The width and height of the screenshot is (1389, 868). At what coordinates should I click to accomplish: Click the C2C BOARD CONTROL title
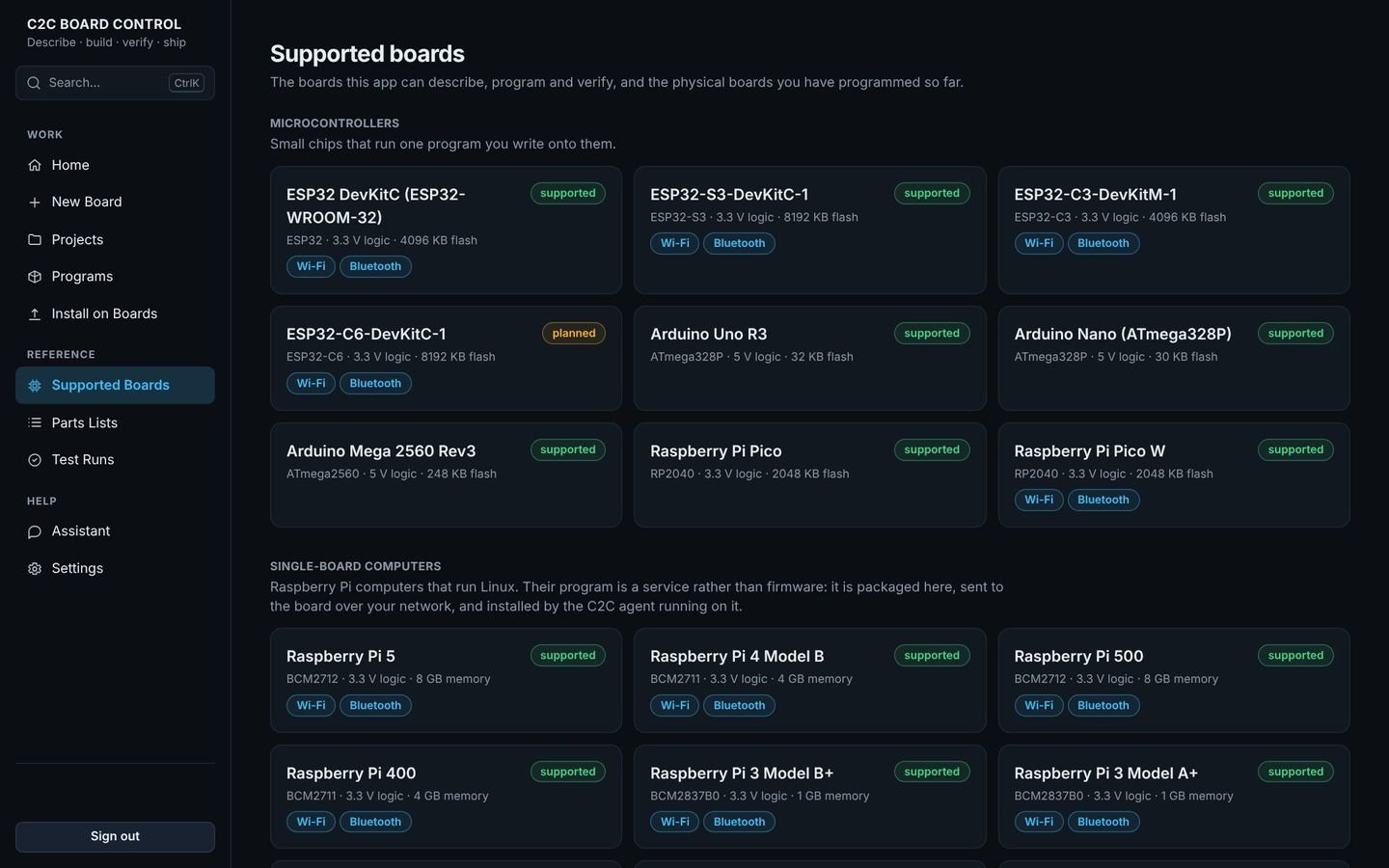coord(104,24)
